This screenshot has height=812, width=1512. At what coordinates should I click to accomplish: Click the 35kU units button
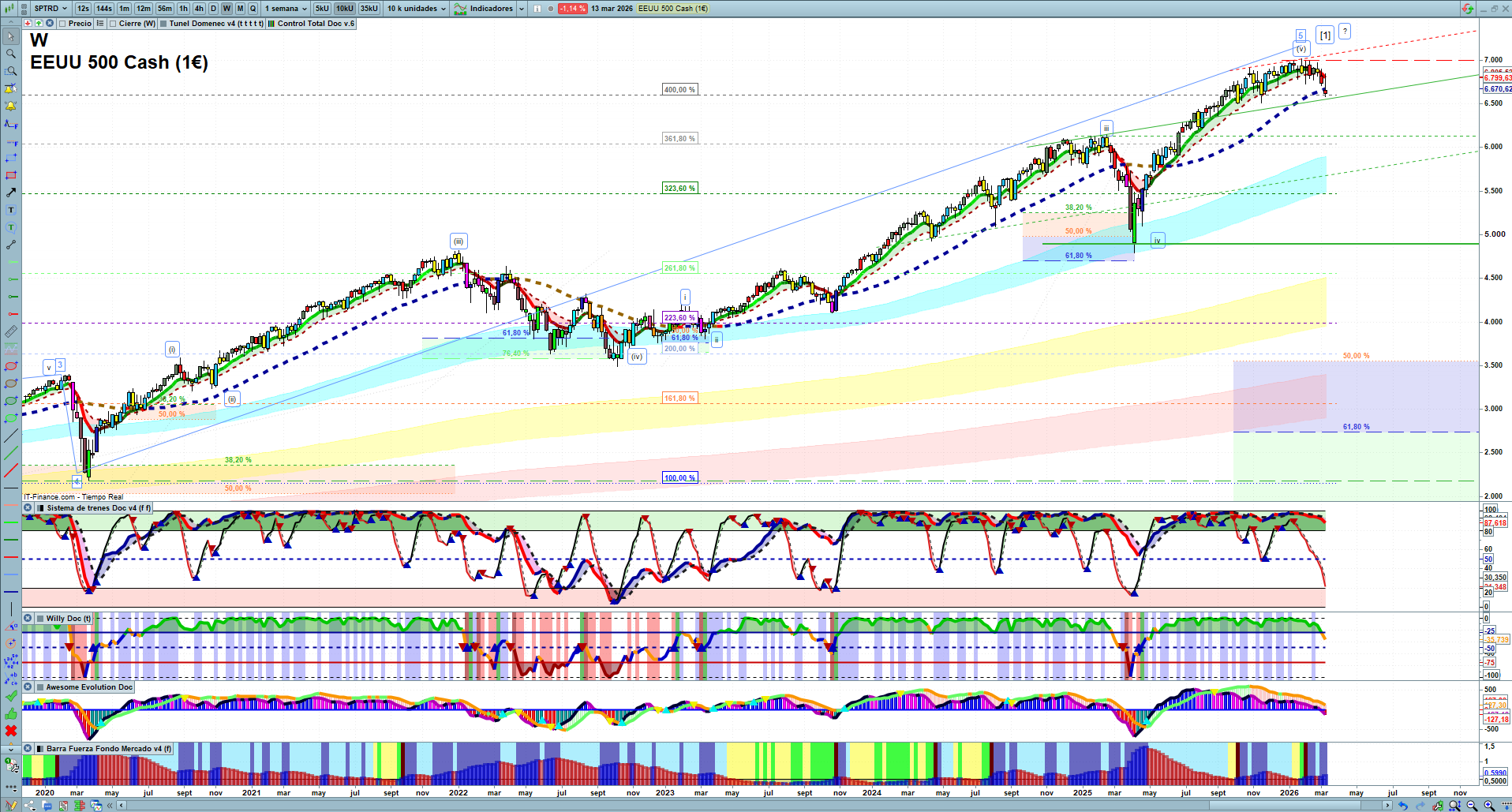click(369, 9)
